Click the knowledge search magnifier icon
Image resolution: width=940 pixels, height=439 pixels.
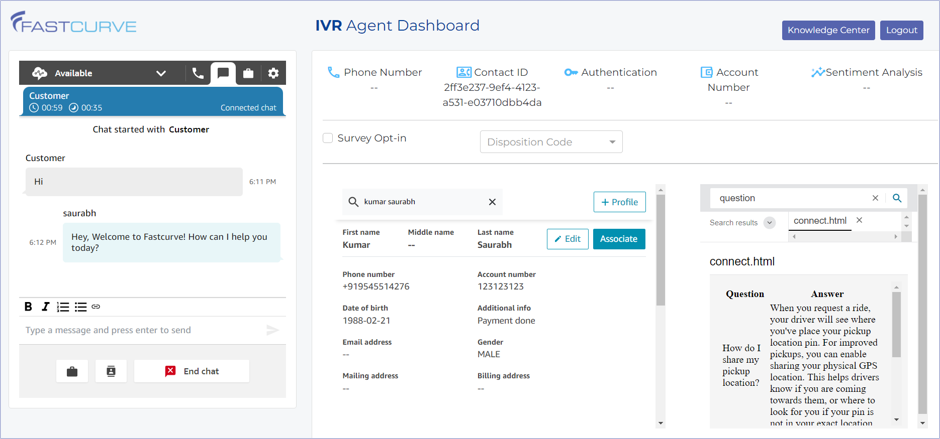[897, 198]
